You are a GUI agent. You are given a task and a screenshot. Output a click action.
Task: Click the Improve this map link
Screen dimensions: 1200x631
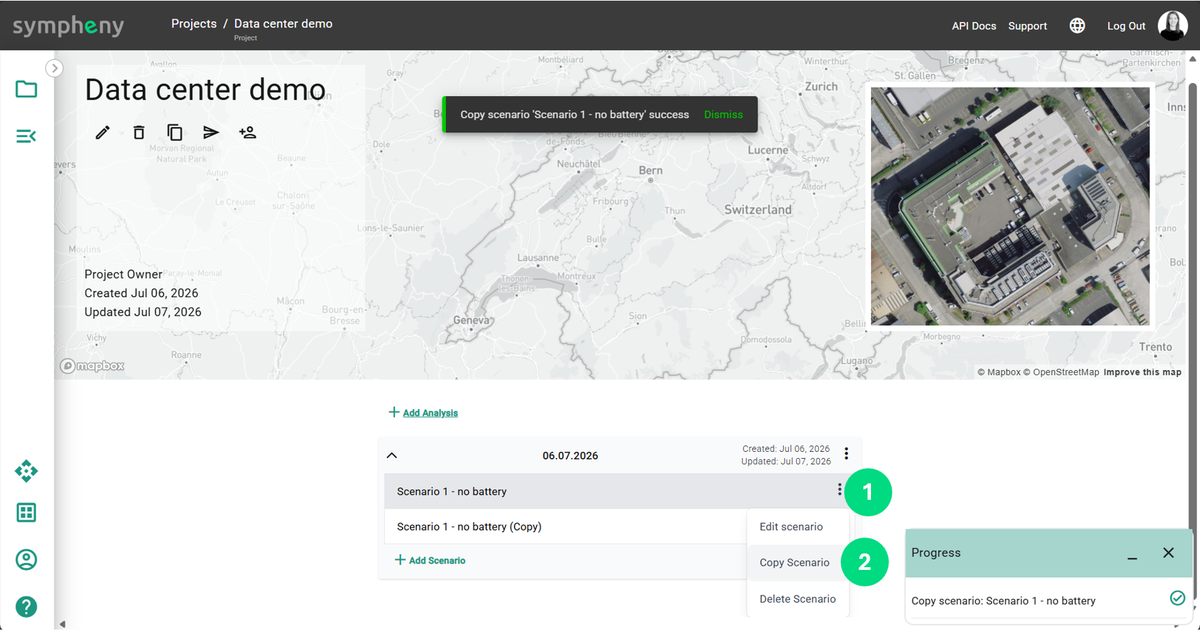1142,372
